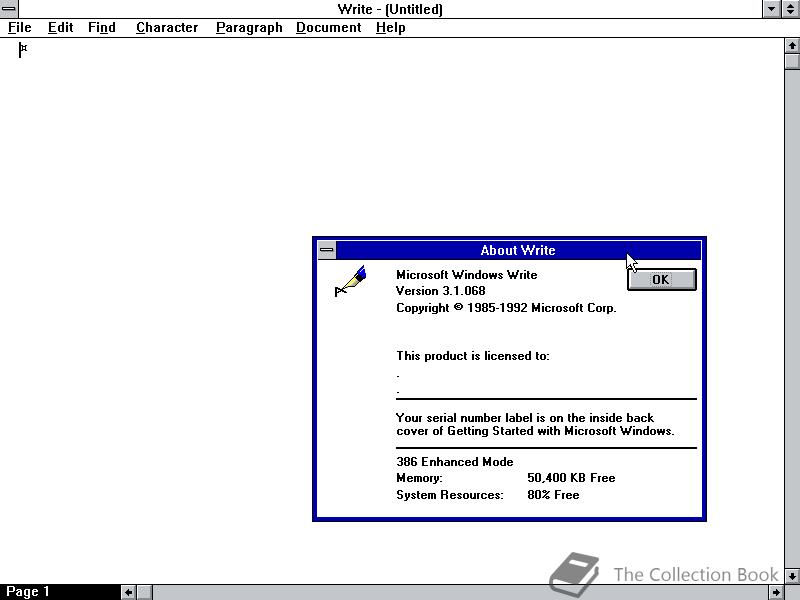Click the Microsoft Windows Write text

pyautogui.click(x=466, y=274)
